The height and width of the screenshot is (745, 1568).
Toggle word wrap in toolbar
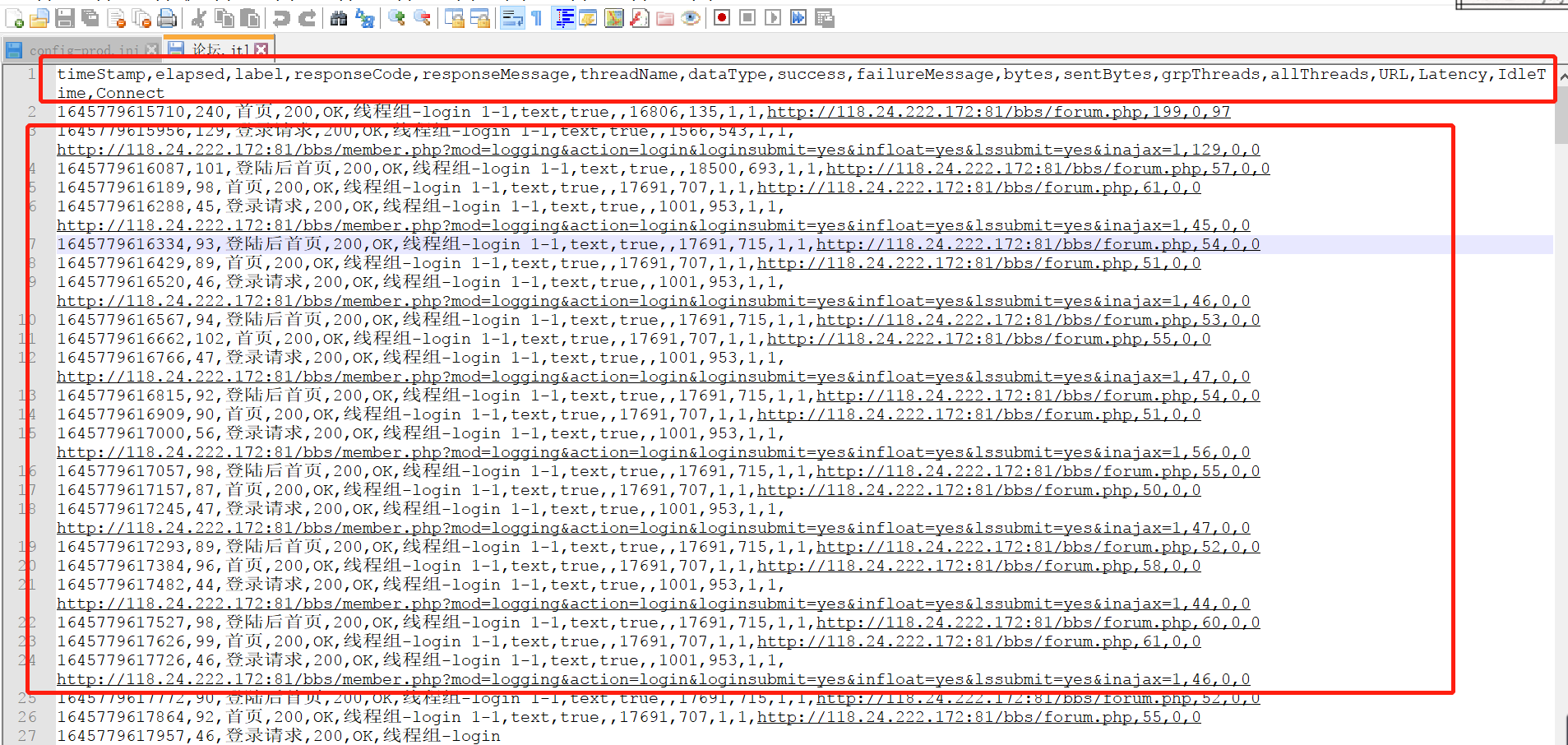(x=511, y=18)
